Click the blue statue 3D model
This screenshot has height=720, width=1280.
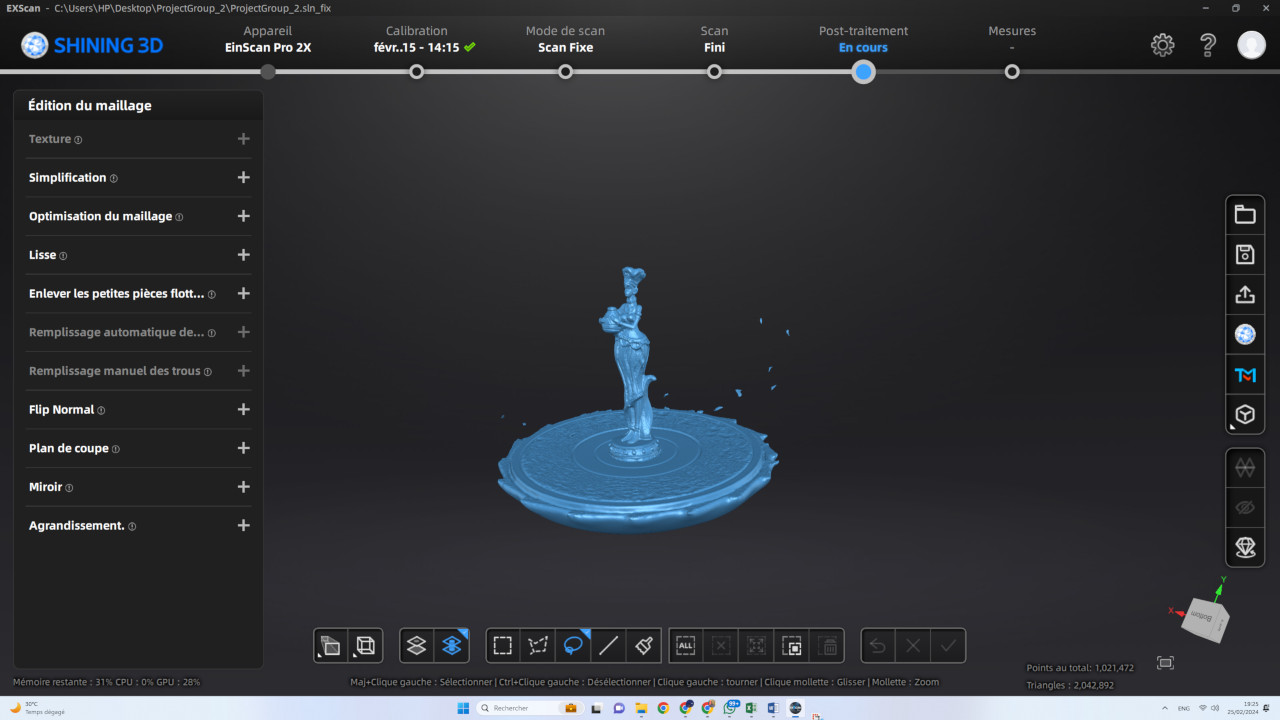pos(635,365)
